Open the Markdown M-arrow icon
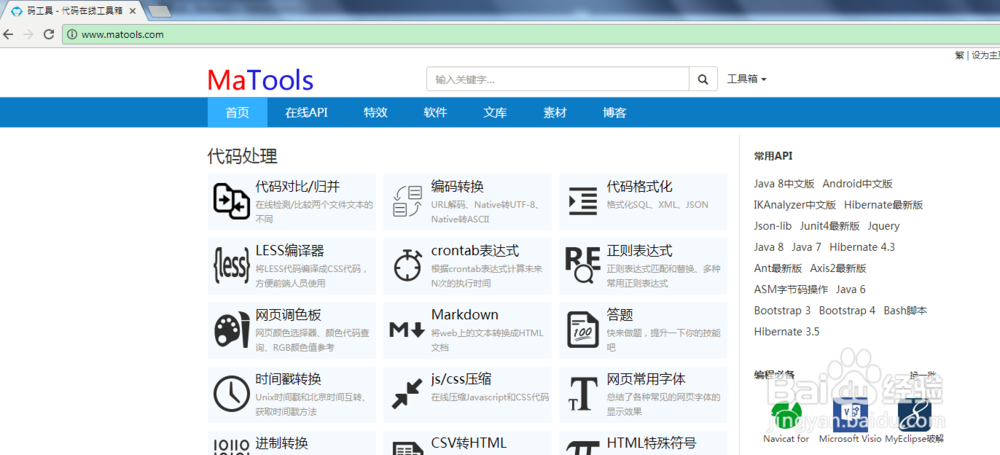The height and width of the screenshot is (455, 1000). click(407, 330)
